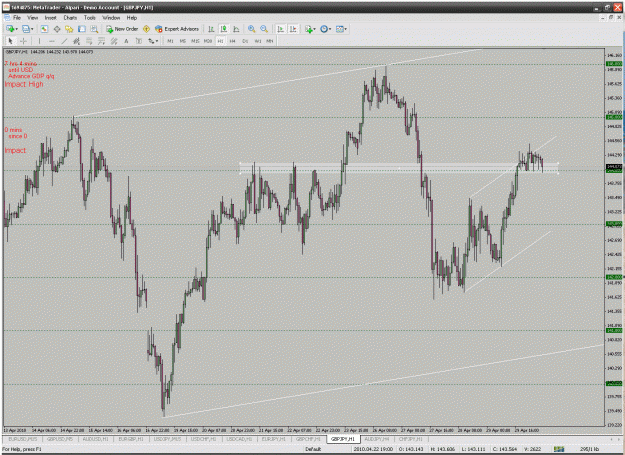
Task: Select the vertical line drawing tool
Action: pyautogui.click(x=39, y=41)
